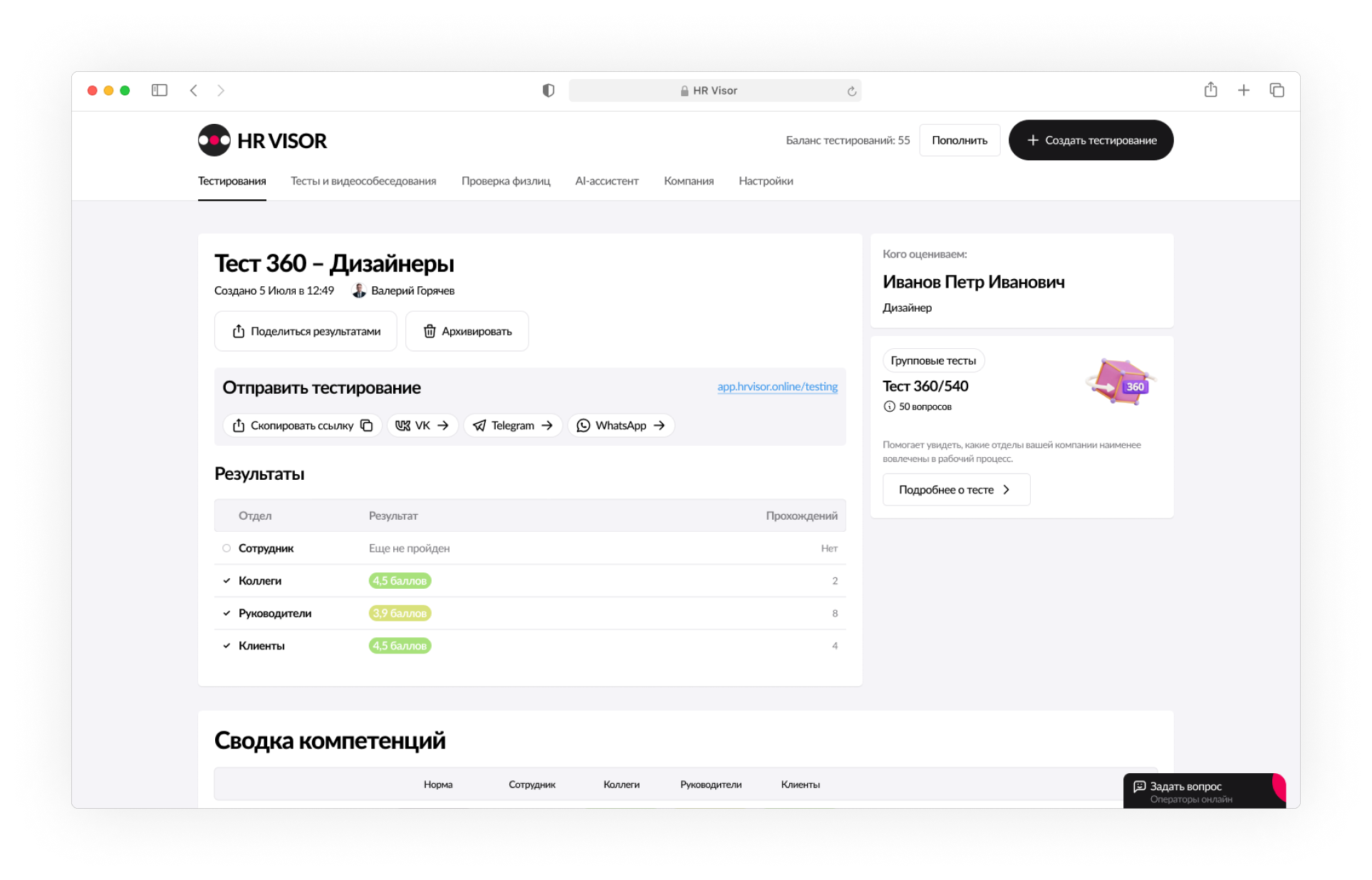This screenshot has height=880, width=1372.
Task: Click the page reload icon in address bar
Action: (851, 91)
